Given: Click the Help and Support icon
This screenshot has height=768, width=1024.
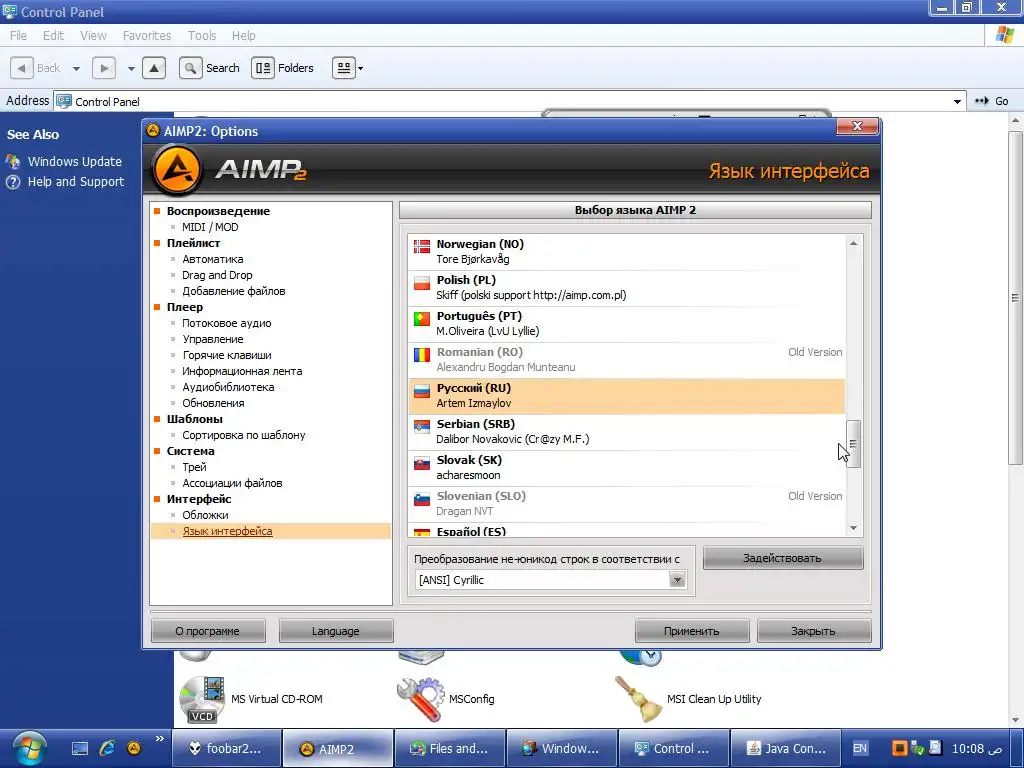Looking at the screenshot, I should coord(13,182).
